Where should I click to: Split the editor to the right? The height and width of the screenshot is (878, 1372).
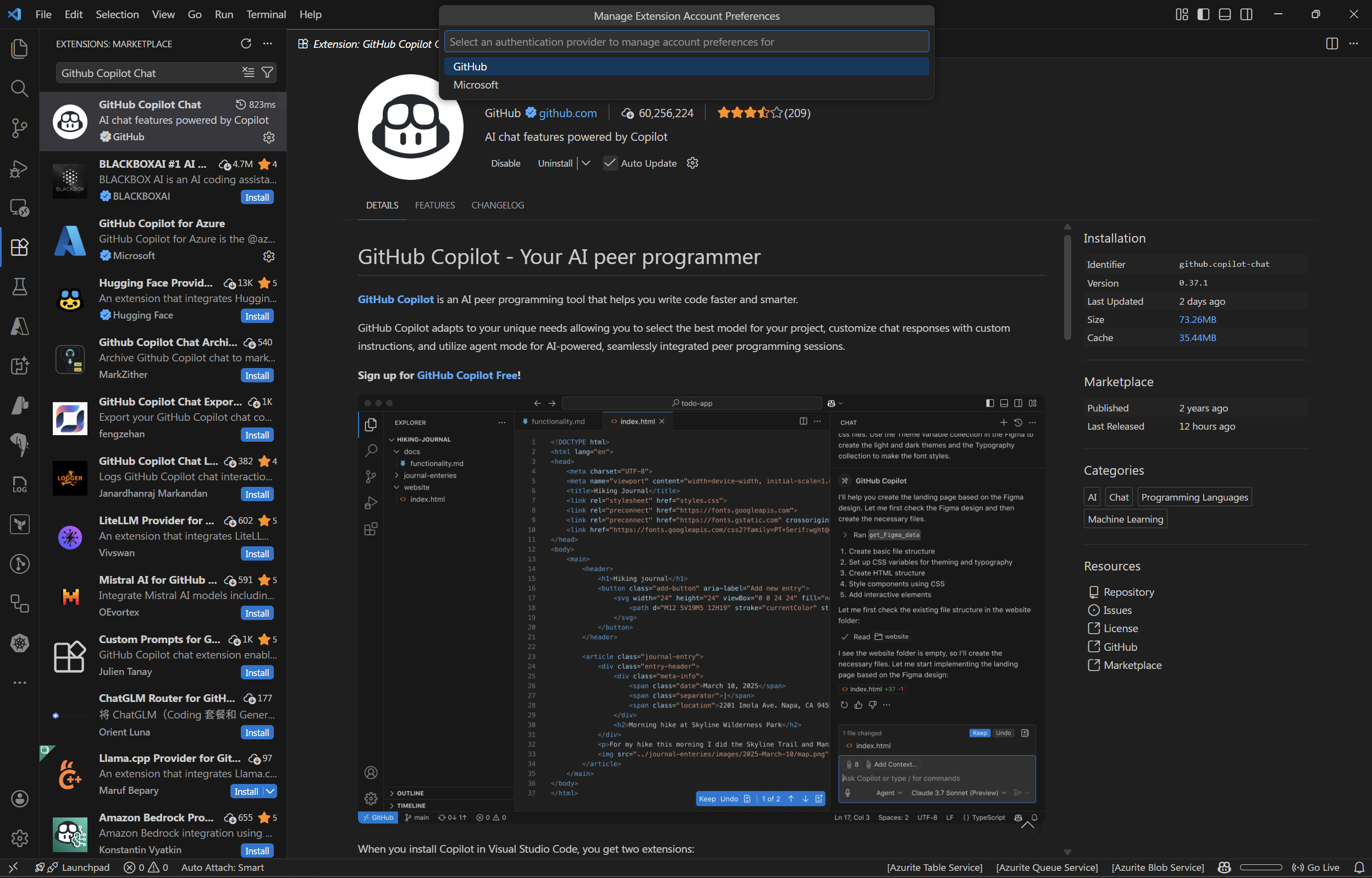click(x=1331, y=44)
